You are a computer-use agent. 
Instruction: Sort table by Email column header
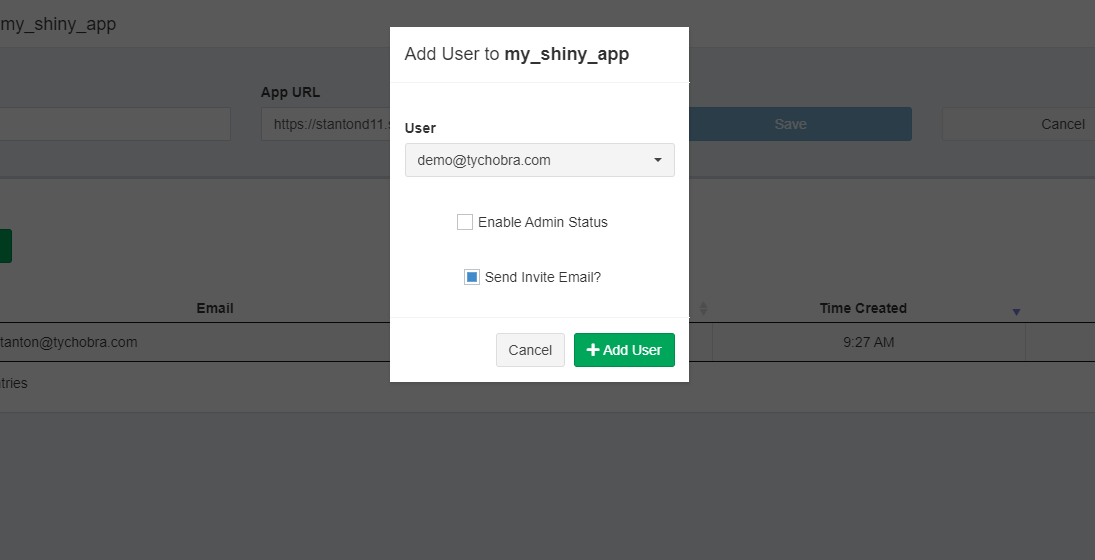coord(214,308)
